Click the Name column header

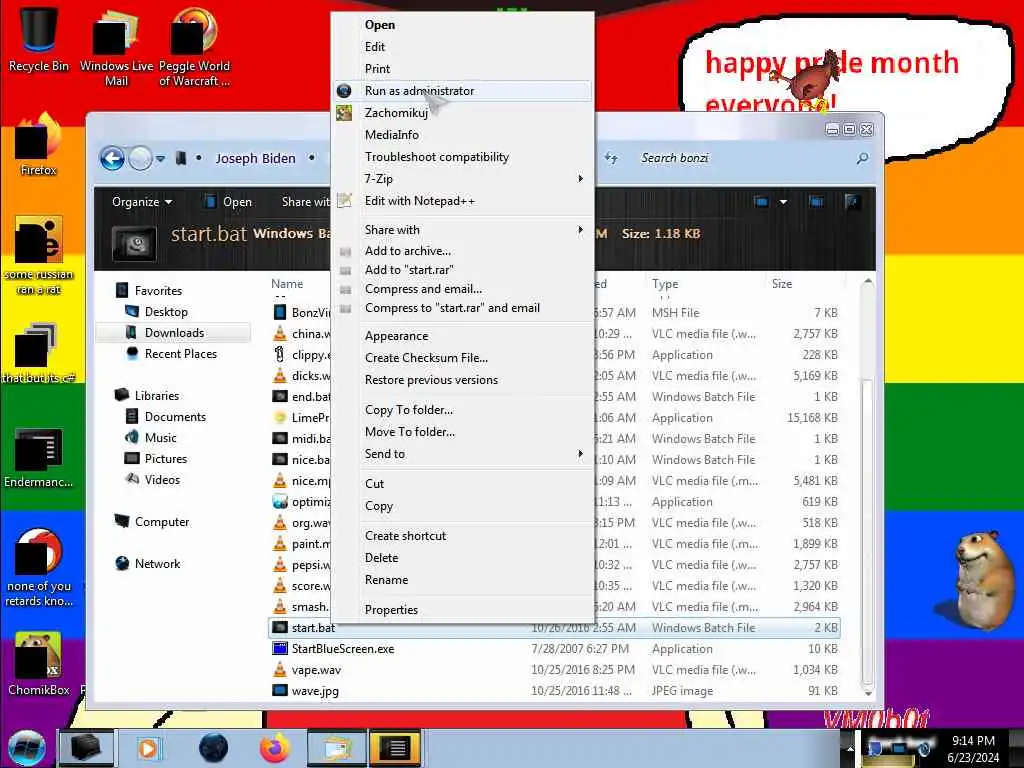[x=287, y=283]
